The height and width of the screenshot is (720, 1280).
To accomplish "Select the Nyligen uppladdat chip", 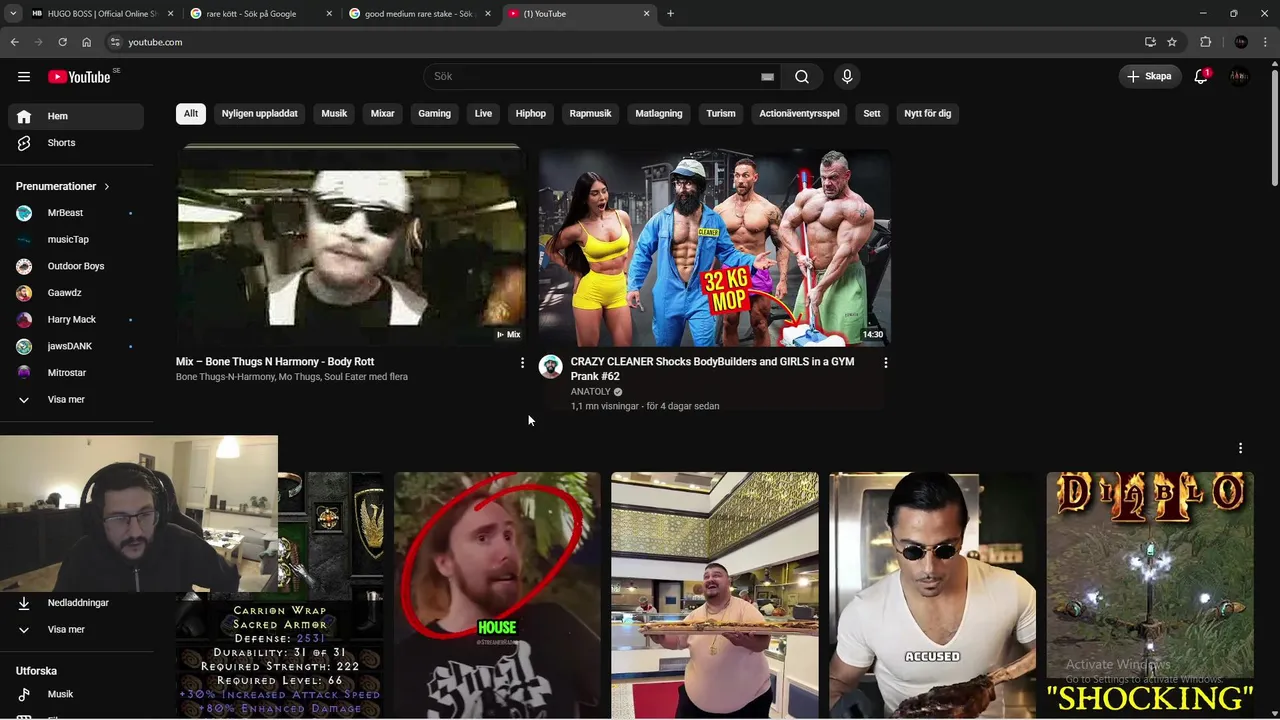I will [260, 114].
